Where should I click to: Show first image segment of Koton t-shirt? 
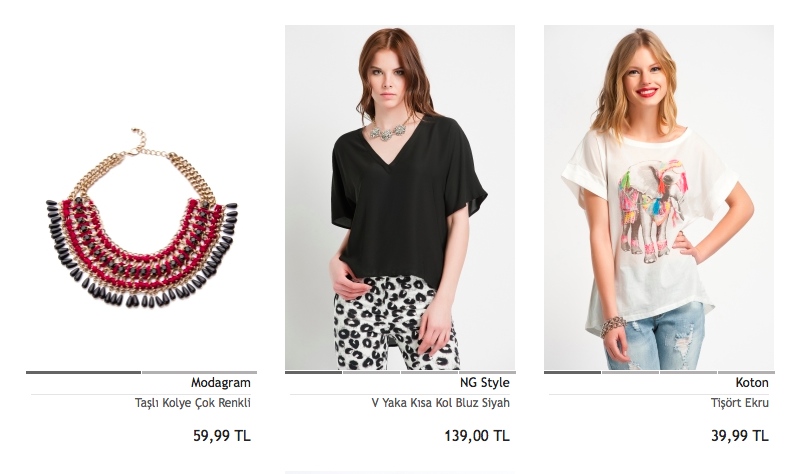tap(572, 372)
